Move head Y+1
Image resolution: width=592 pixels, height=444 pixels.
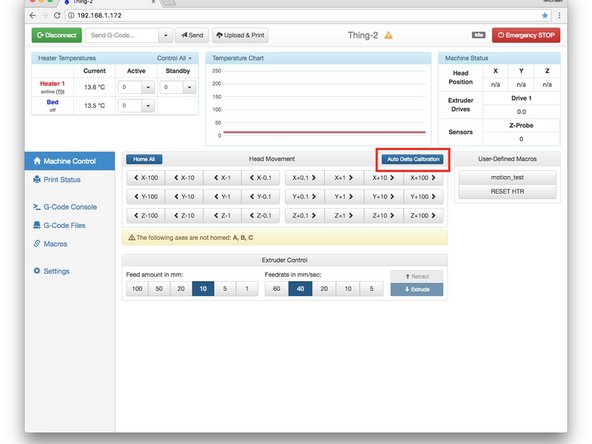click(344, 197)
